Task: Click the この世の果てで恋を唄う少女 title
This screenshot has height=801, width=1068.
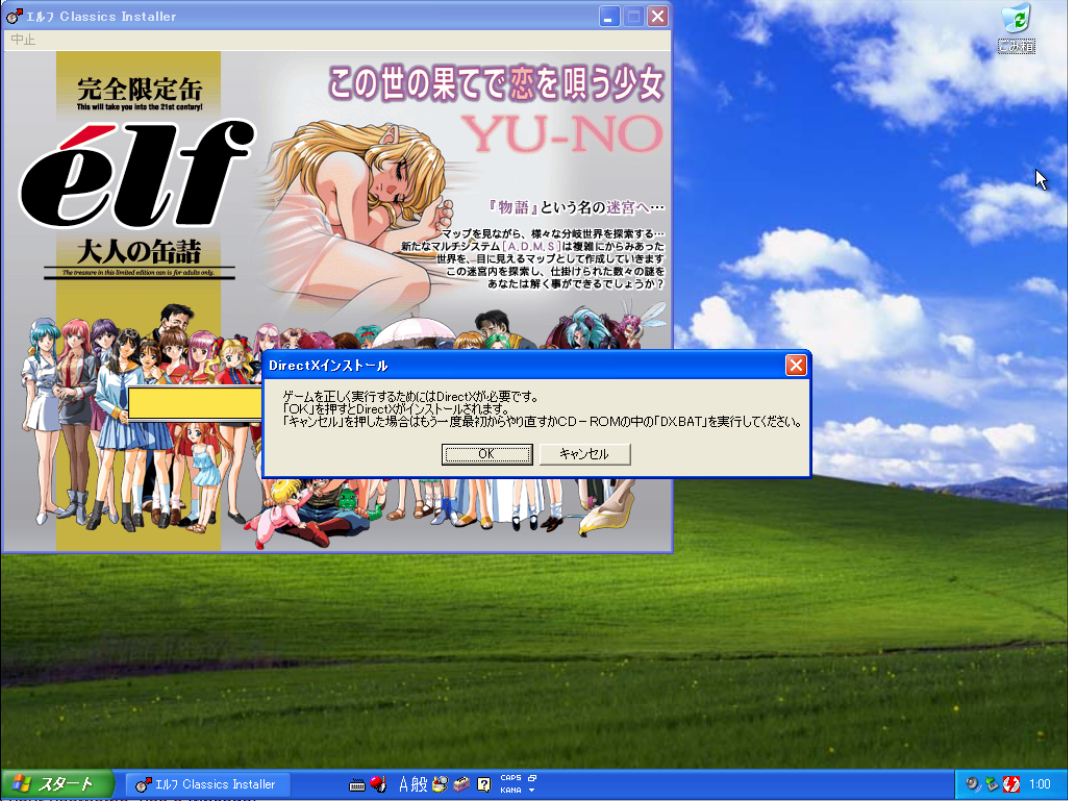Action: click(x=496, y=84)
